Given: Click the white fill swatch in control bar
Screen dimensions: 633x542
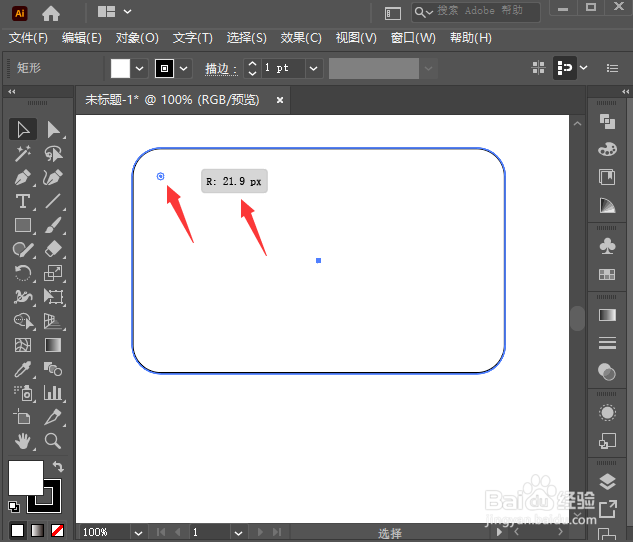Looking at the screenshot, I should coord(120,69).
